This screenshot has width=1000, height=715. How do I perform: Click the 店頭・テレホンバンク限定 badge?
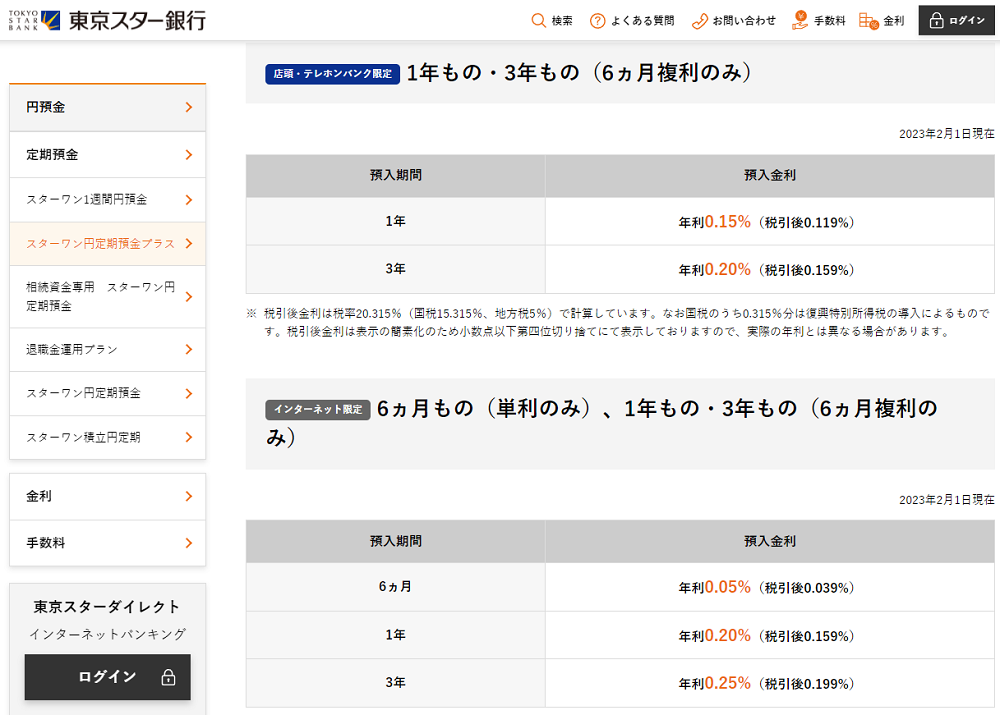click(x=332, y=74)
